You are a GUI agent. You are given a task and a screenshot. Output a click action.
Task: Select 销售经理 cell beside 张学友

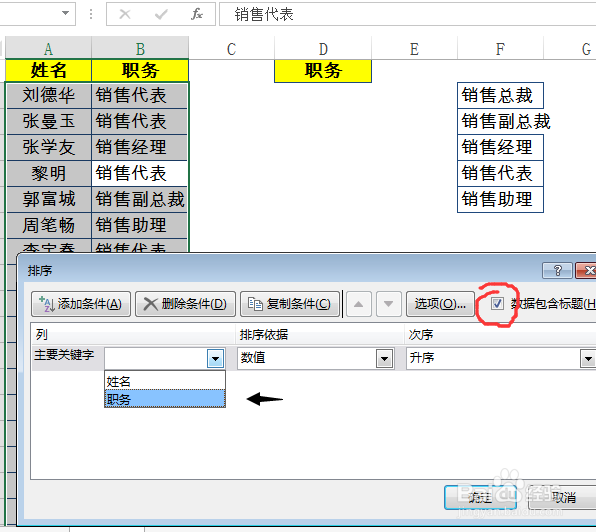139,147
